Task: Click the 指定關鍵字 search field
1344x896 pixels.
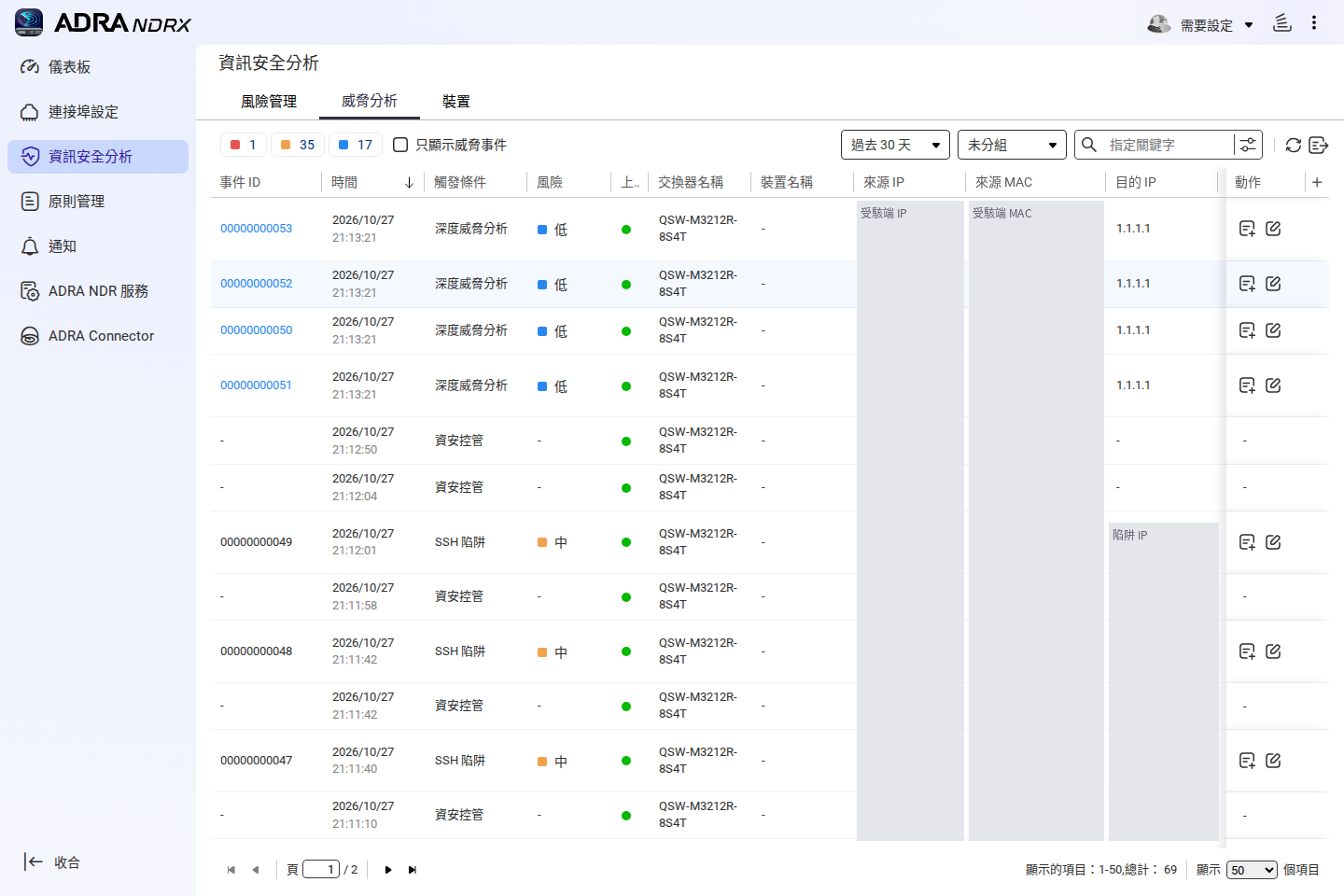Action: coord(1167,145)
